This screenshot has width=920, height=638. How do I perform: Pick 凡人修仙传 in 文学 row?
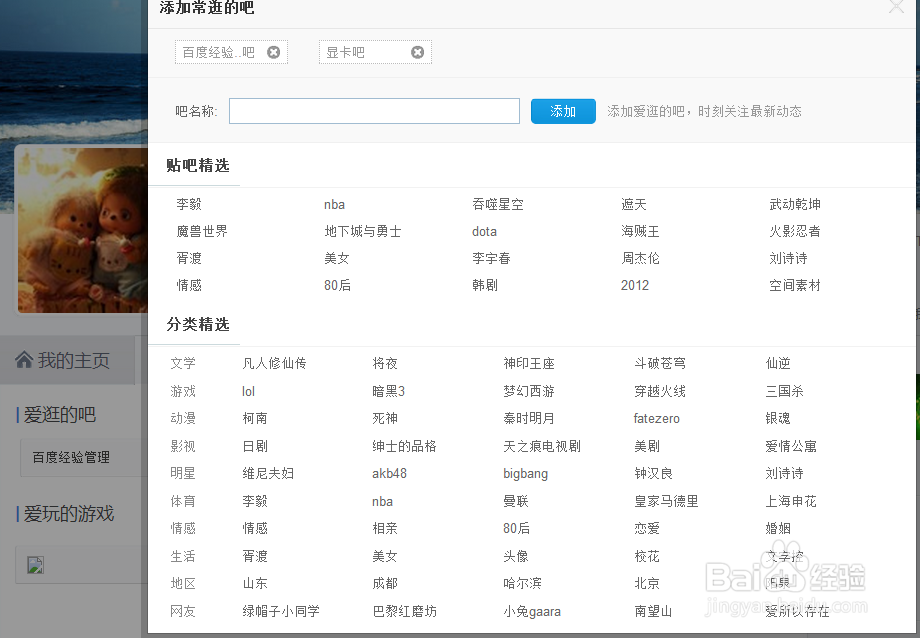(274, 363)
